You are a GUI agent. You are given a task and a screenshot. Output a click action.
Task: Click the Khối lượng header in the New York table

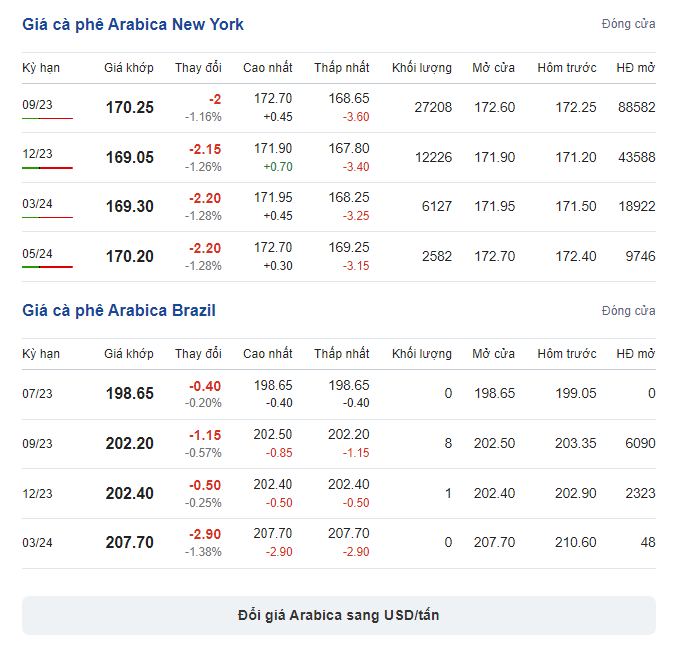click(x=421, y=68)
